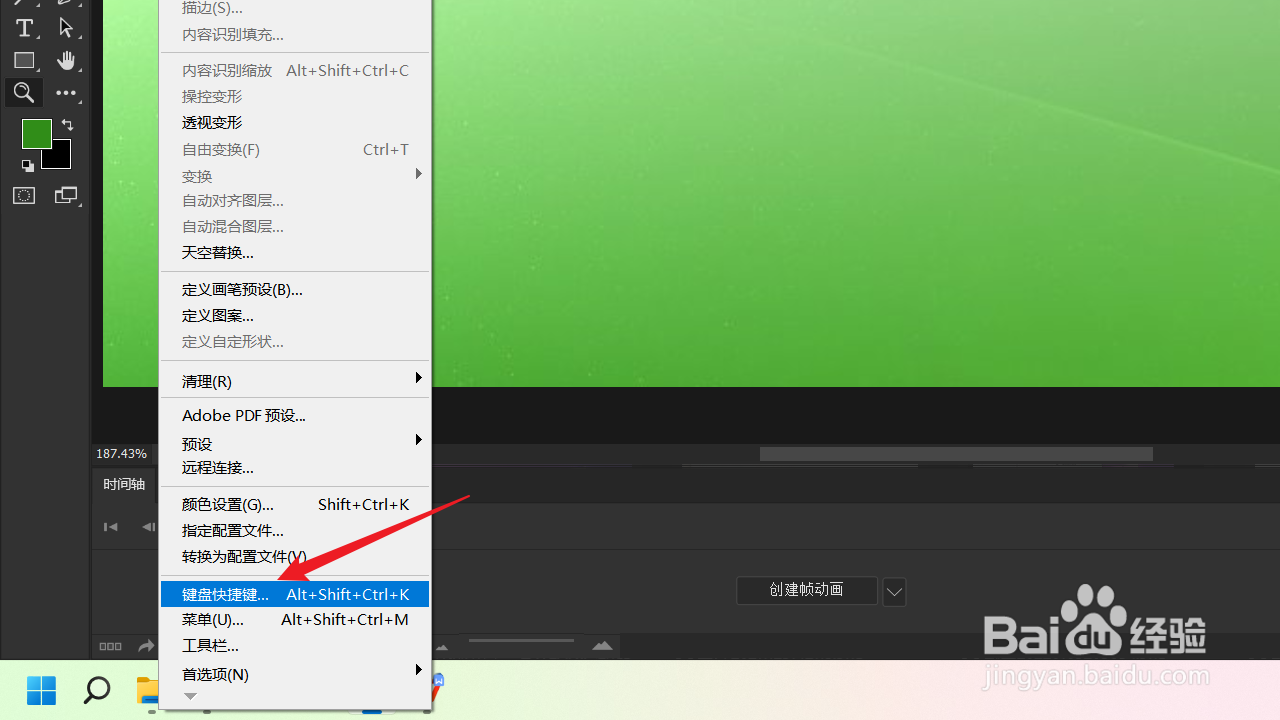Image resolution: width=1280 pixels, height=720 pixels.
Task: Open the 时间轴 panel tab
Action: [124, 484]
